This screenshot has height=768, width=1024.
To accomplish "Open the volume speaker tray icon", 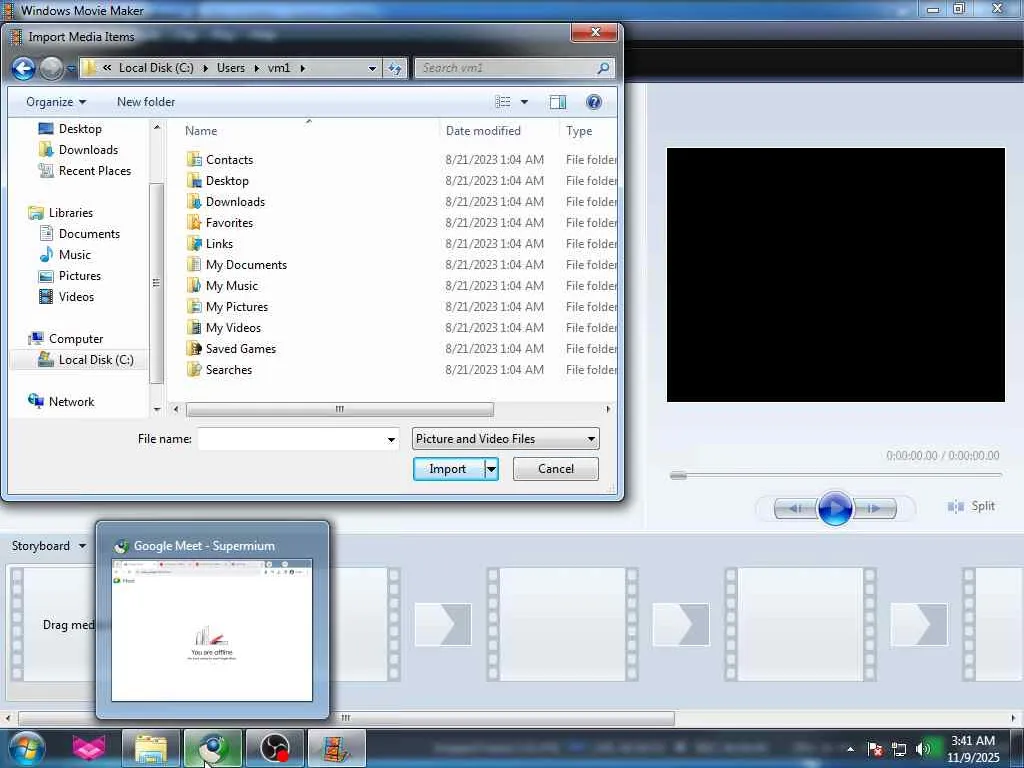I will point(923,749).
